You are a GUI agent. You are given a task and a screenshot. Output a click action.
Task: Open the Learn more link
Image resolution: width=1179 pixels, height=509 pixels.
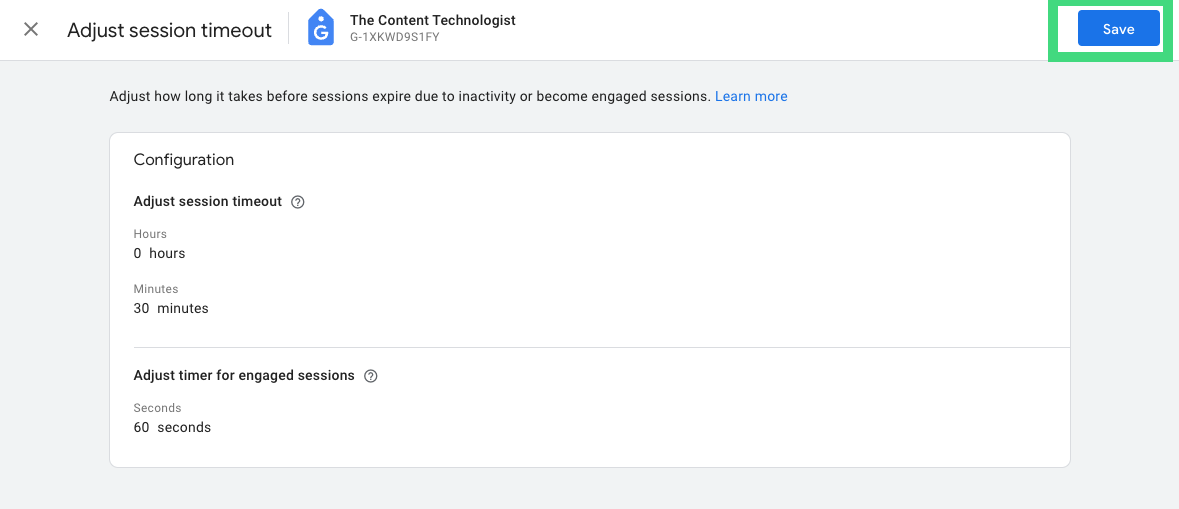[x=751, y=96]
